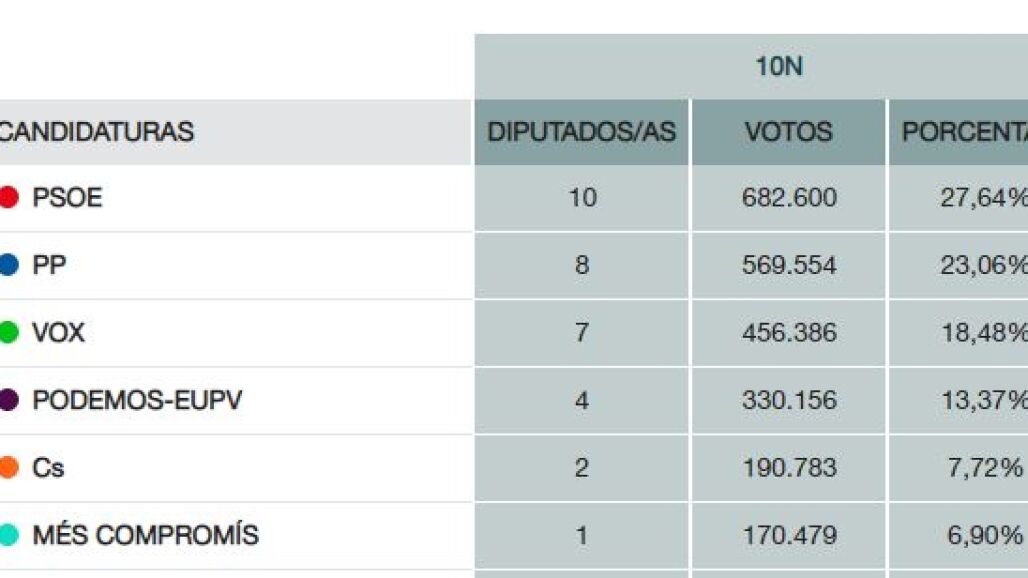Select the PSOE candidatura name
This screenshot has height=578, width=1028.
[x=67, y=198]
